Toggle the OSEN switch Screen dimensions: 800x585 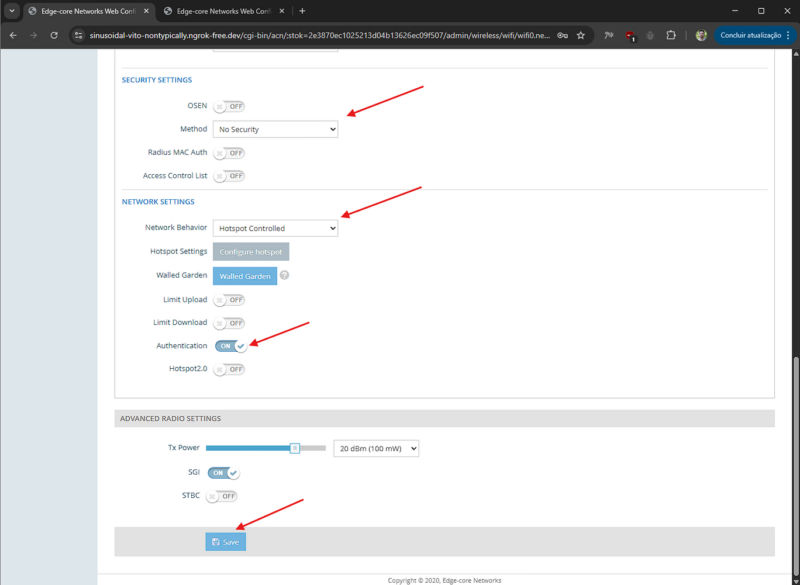point(229,106)
